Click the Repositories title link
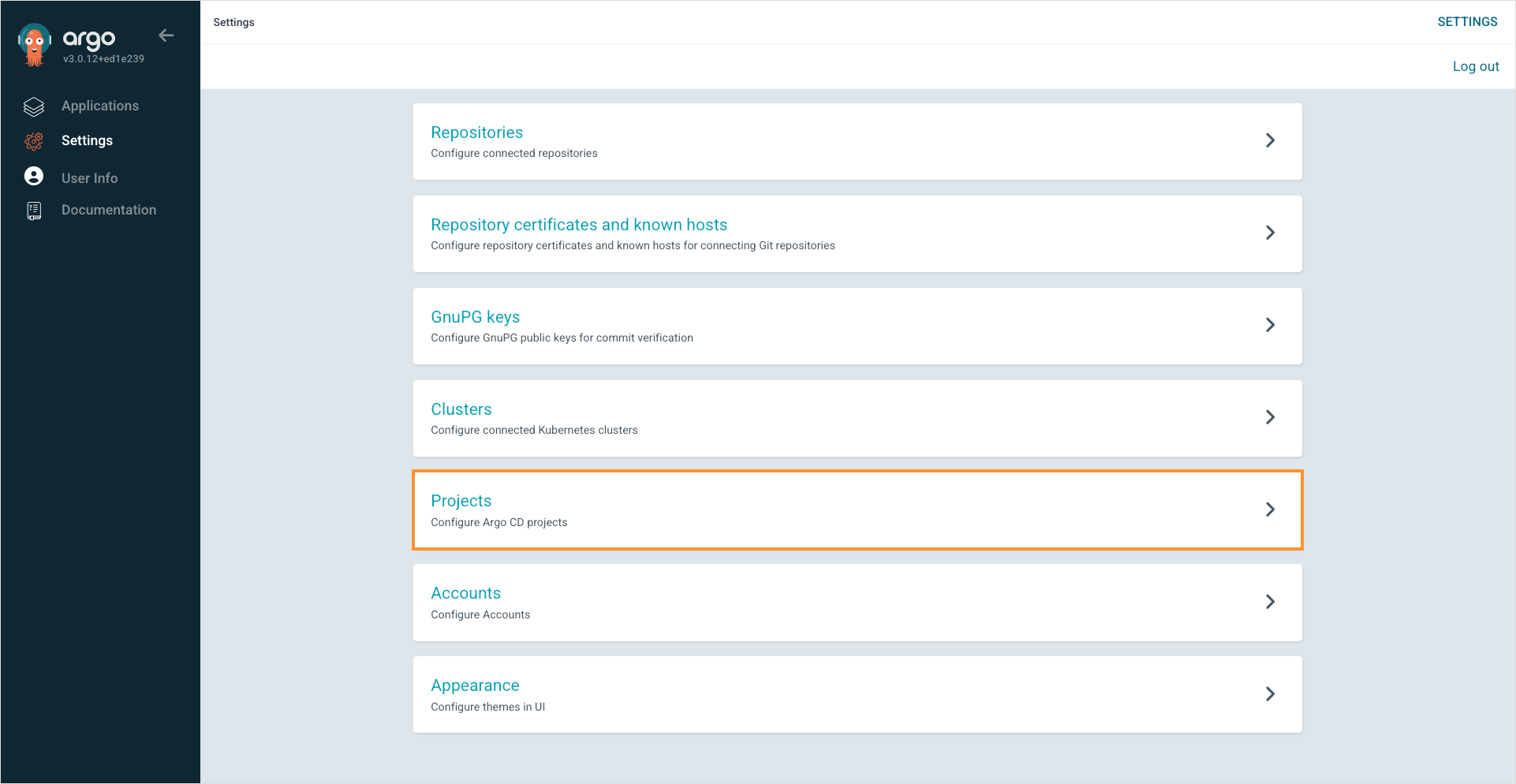 (x=476, y=133)
